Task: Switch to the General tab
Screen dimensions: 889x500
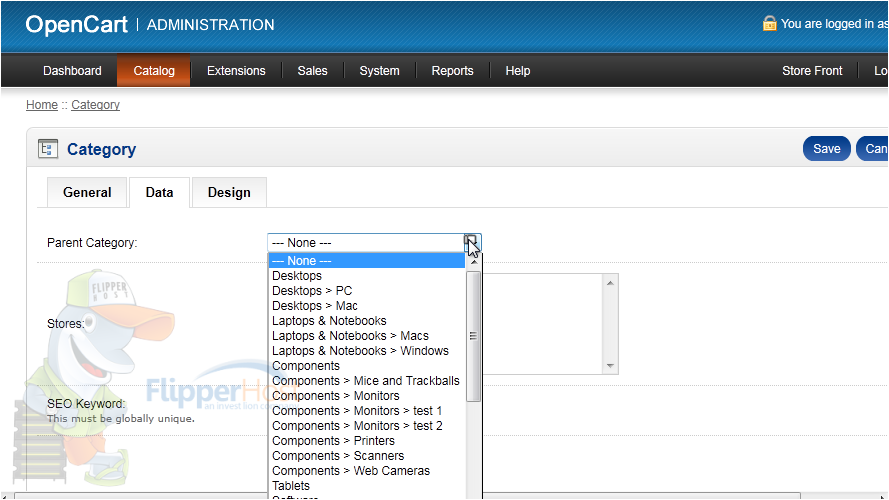Action: 87,193
